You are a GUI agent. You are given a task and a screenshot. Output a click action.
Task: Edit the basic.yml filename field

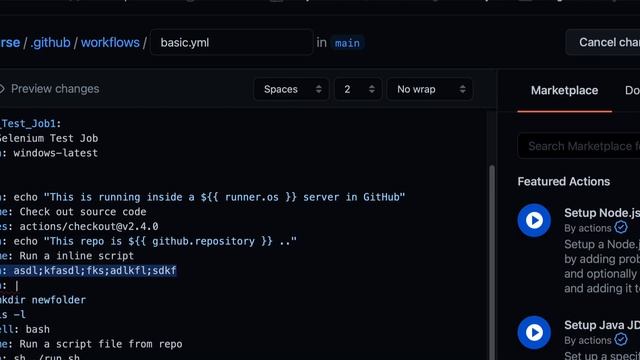tap(232, 42)
